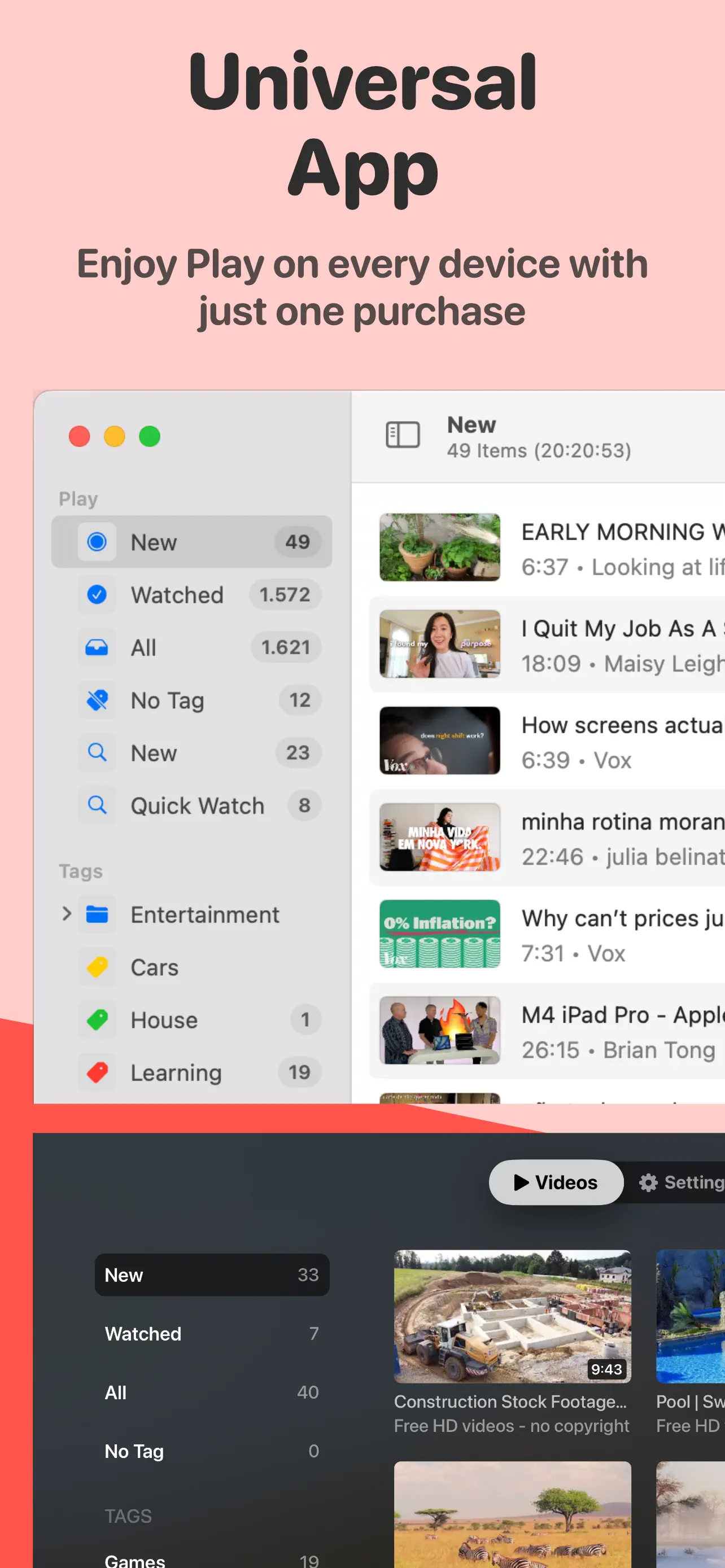Select All with 40 in the dark sidebar
The height and width of the screenshot is (1568, 725).
212,1392
